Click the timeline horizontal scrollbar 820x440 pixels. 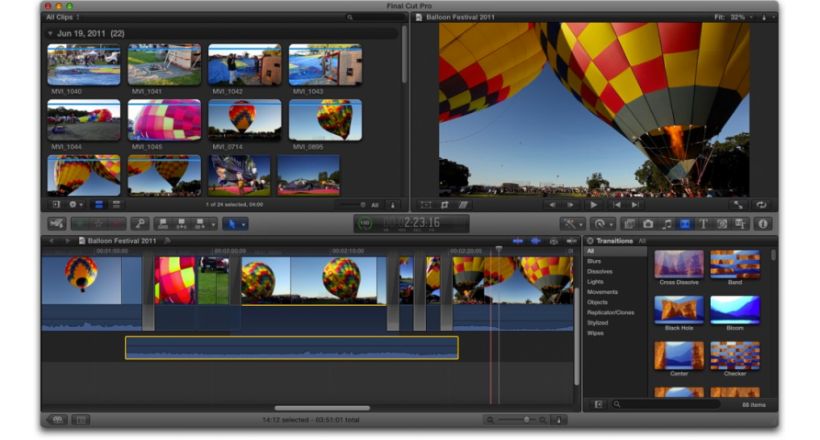[322, 408]
